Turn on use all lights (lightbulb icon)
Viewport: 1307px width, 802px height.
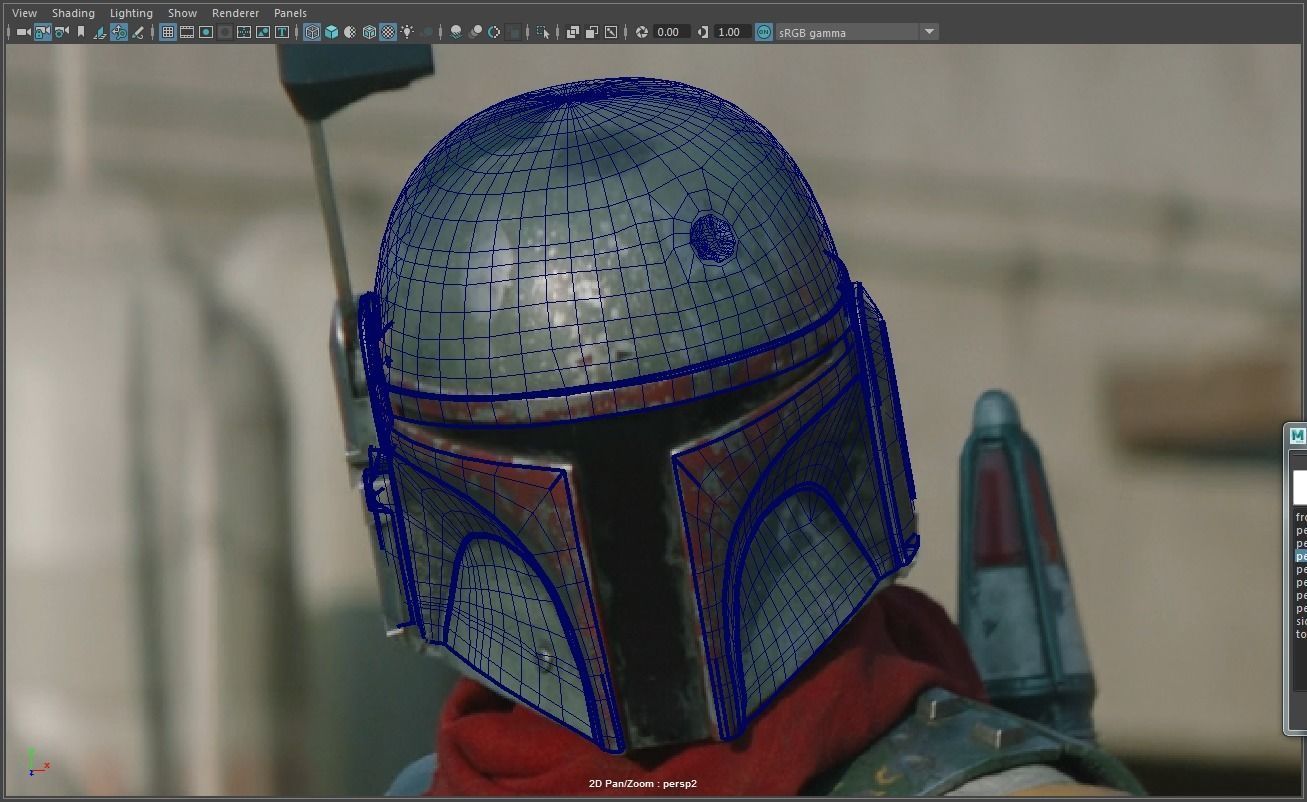(x=407, y=32)
